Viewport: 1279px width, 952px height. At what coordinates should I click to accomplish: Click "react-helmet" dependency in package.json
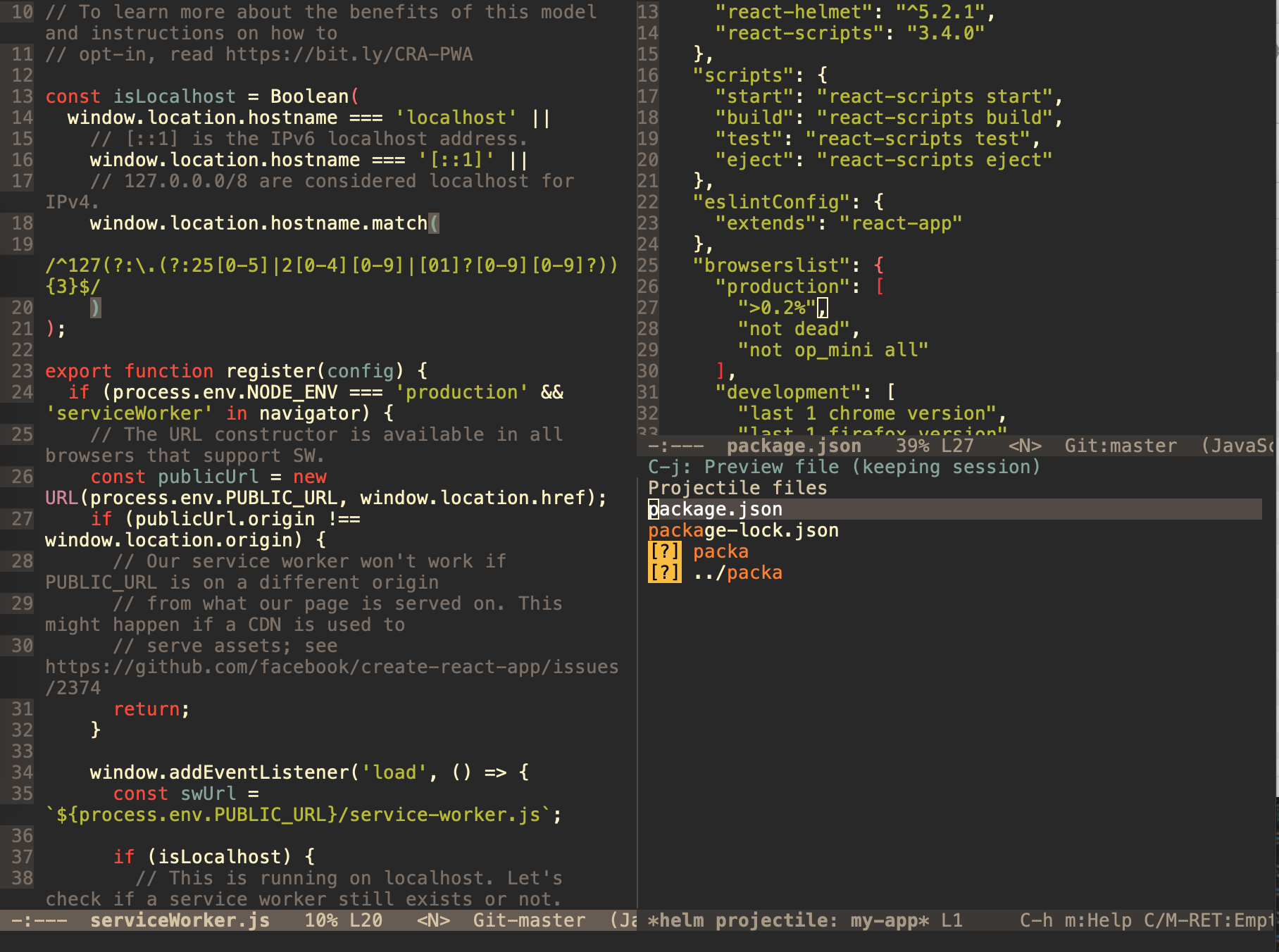(x=794, y=12)
